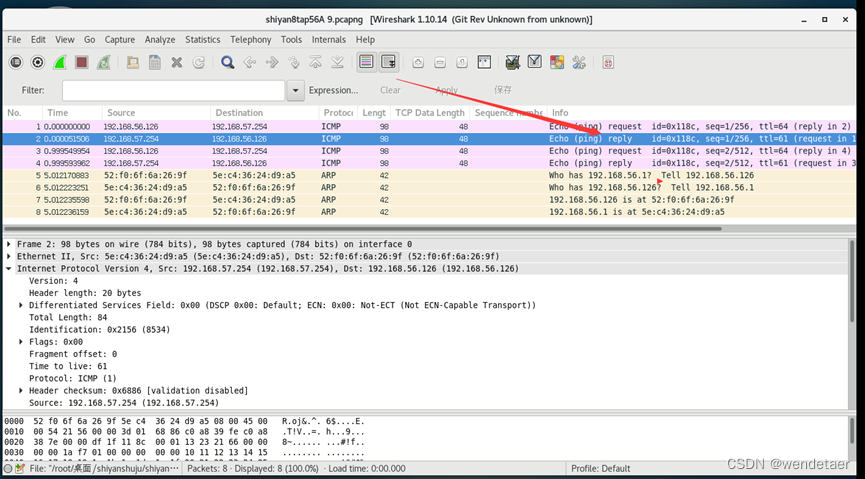Open the Edit menu
The image size is (865, 479).
click(38, 40)
